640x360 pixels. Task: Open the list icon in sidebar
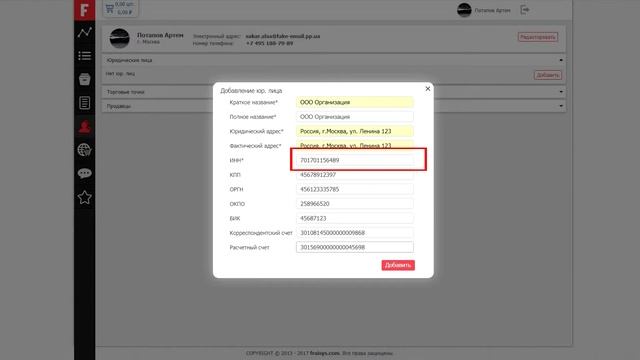click(84, 56)
